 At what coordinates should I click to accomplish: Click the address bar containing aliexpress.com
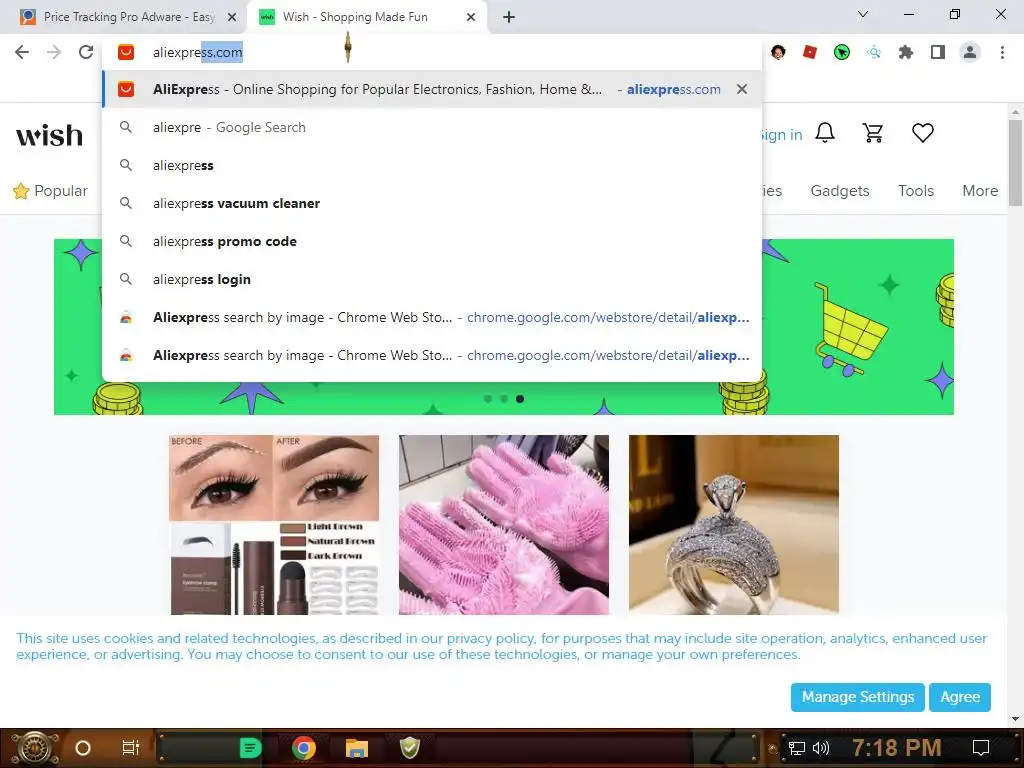(x=431, y=52)
